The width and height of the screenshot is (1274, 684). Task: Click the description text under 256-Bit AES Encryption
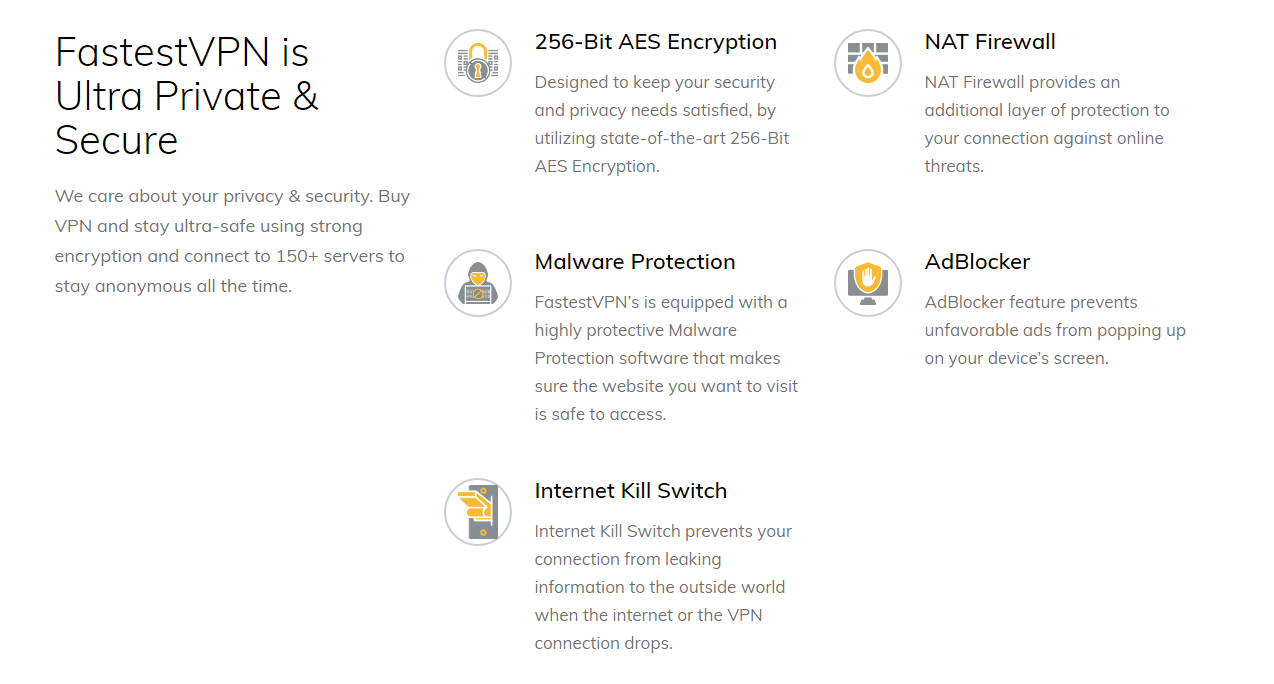(662, 124)
